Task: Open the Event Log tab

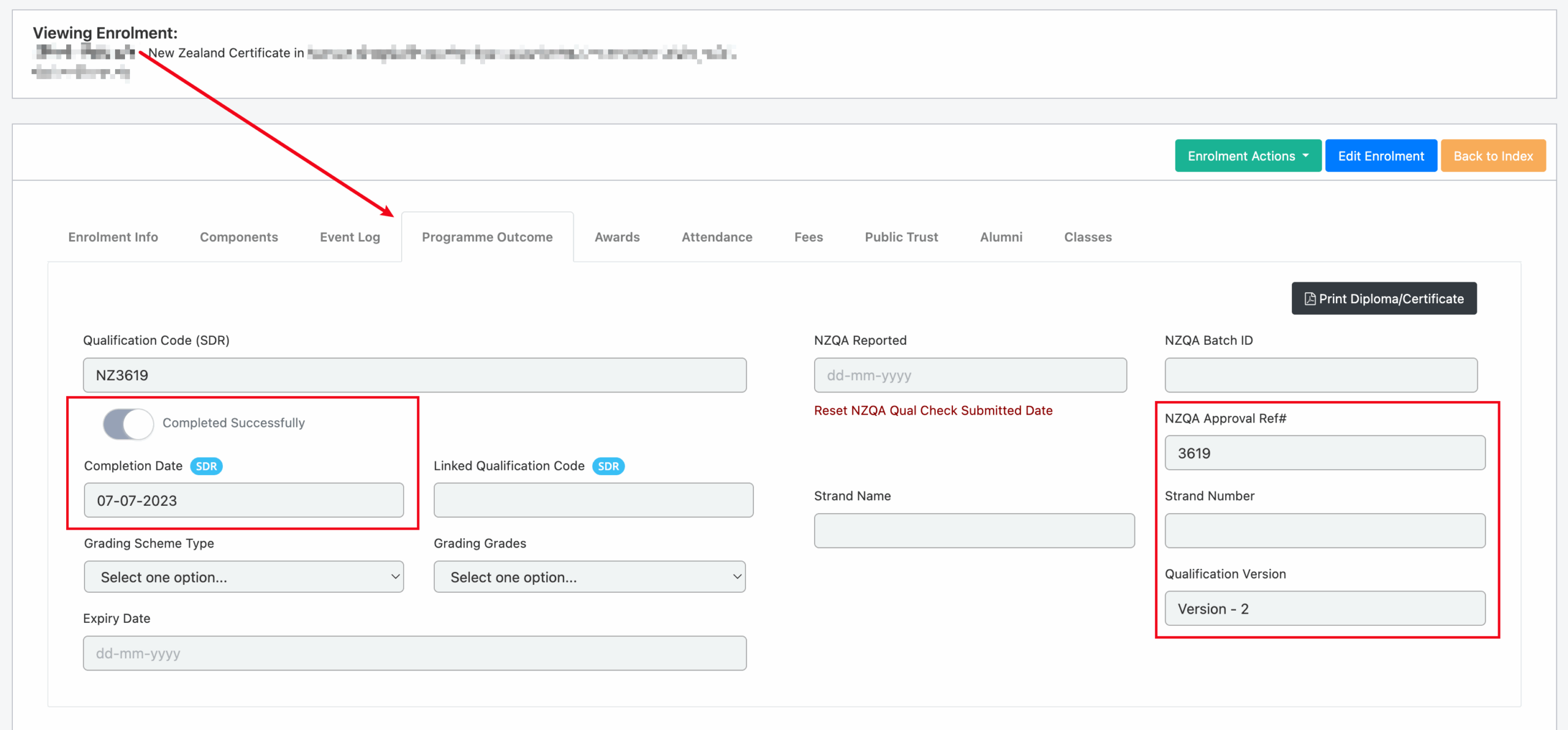Action: [x=350, y=237]
